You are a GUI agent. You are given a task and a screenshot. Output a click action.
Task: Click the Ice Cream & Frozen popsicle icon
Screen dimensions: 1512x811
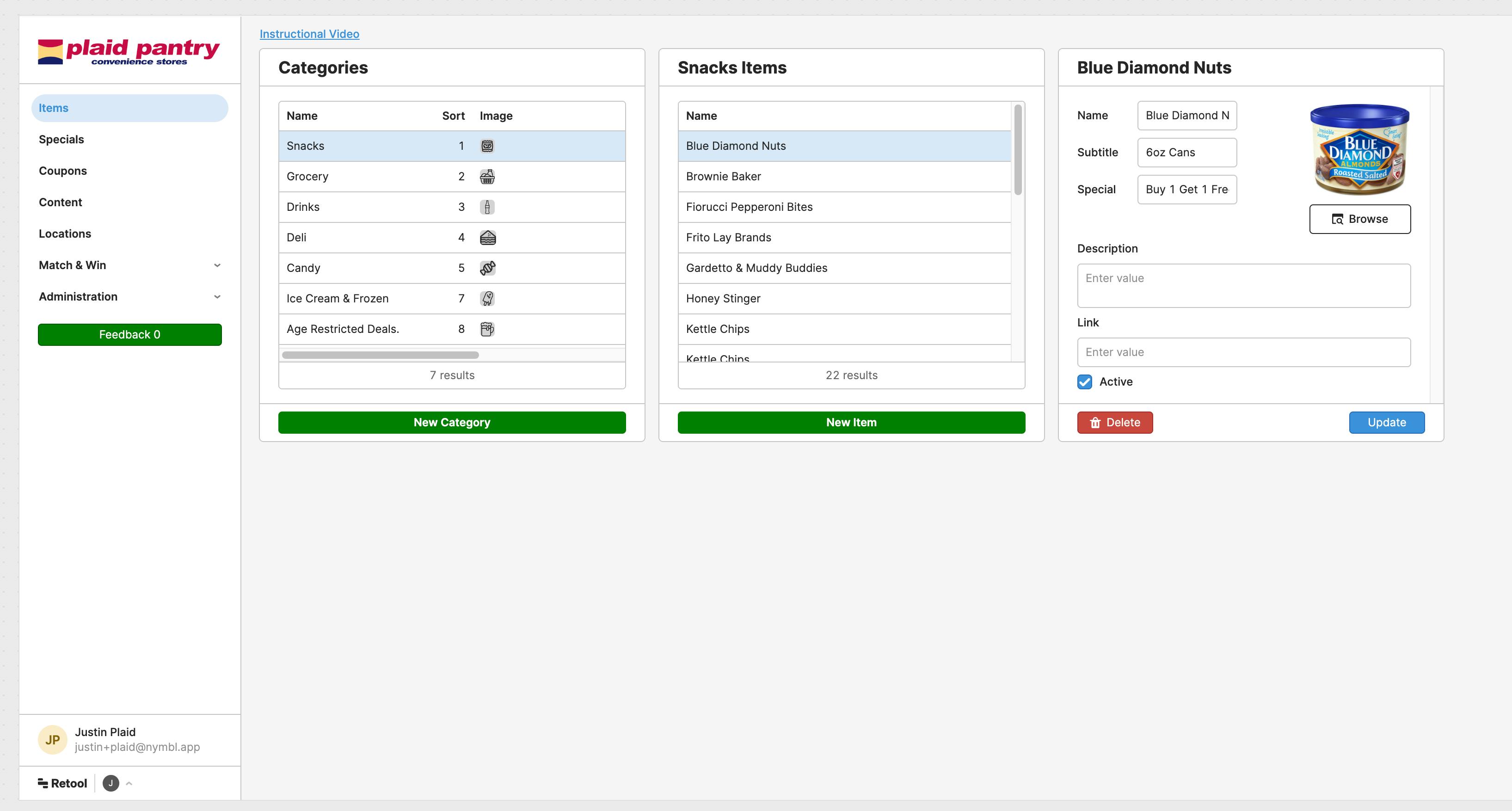pyautogui.click(x=487, y=299)
